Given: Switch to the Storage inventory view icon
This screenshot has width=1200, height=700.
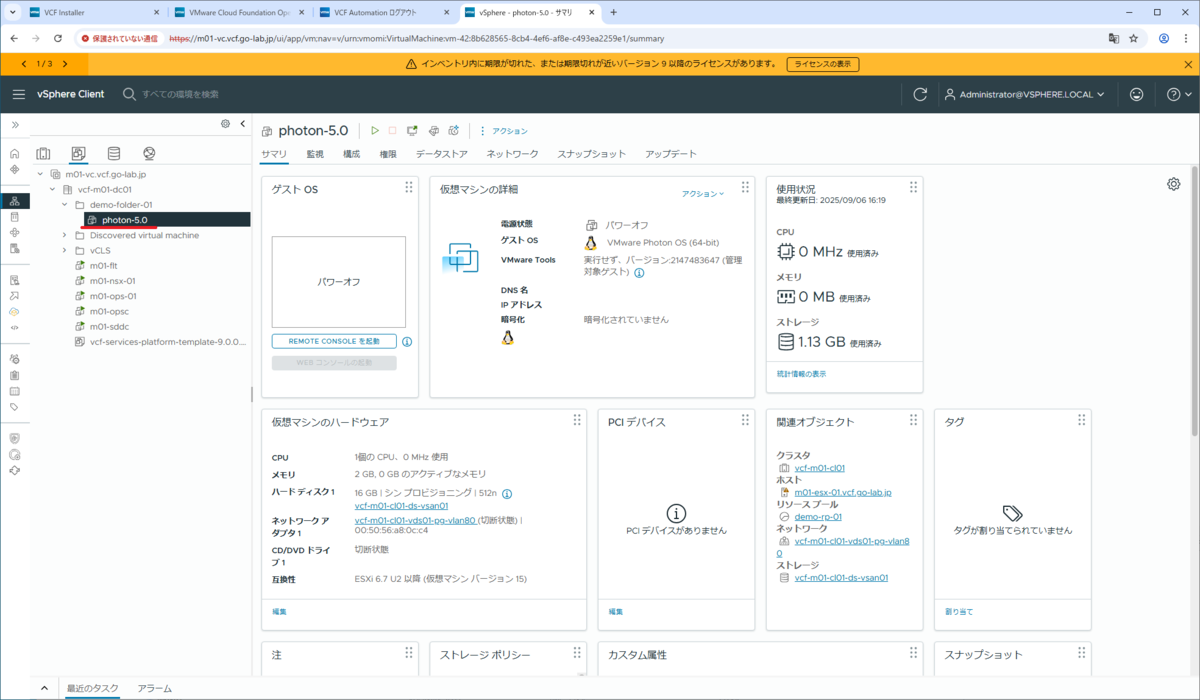Looking at the screenshot, I should click(113, 153).
